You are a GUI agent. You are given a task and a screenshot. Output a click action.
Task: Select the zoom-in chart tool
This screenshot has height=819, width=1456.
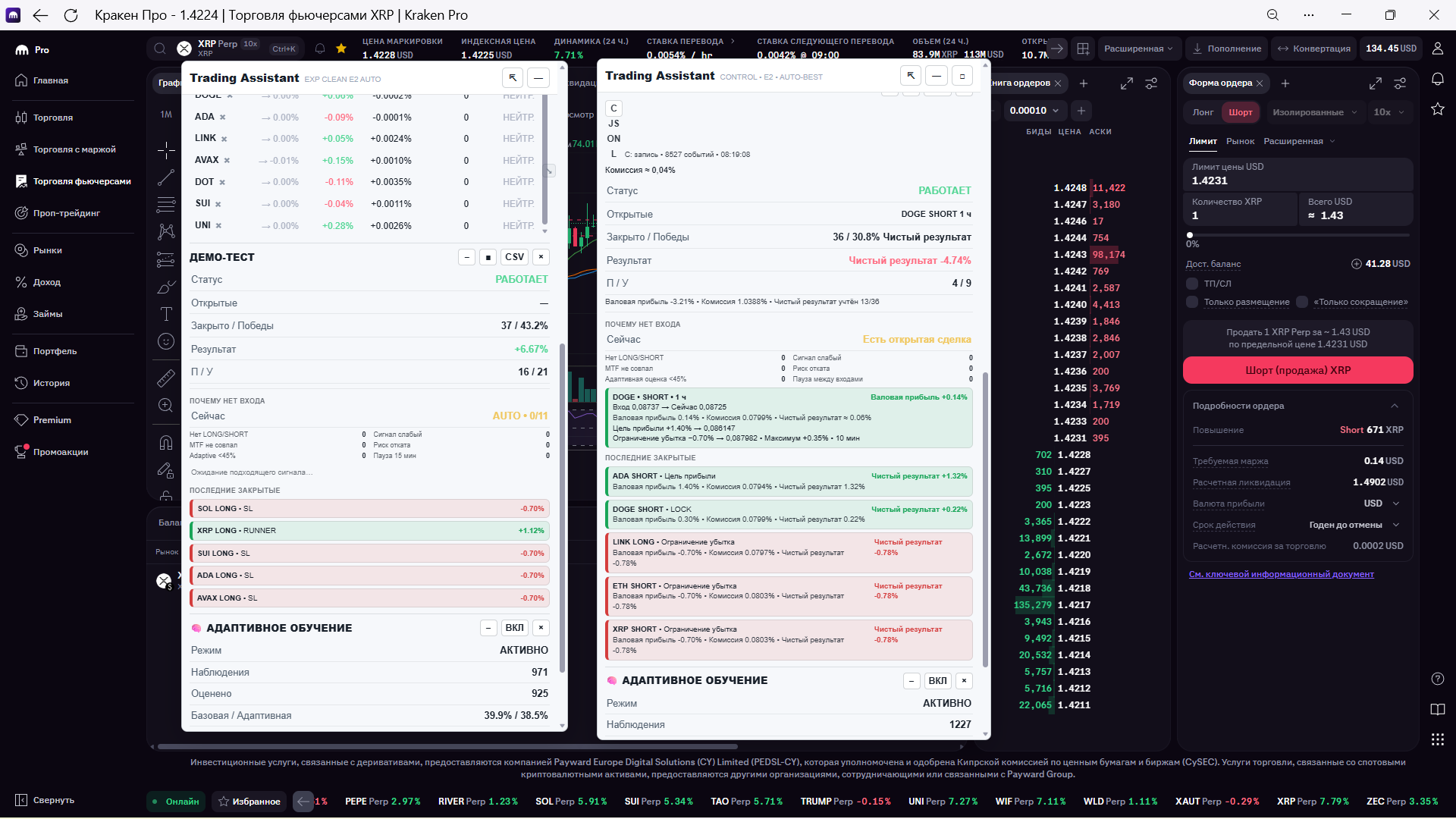point(166,405)
